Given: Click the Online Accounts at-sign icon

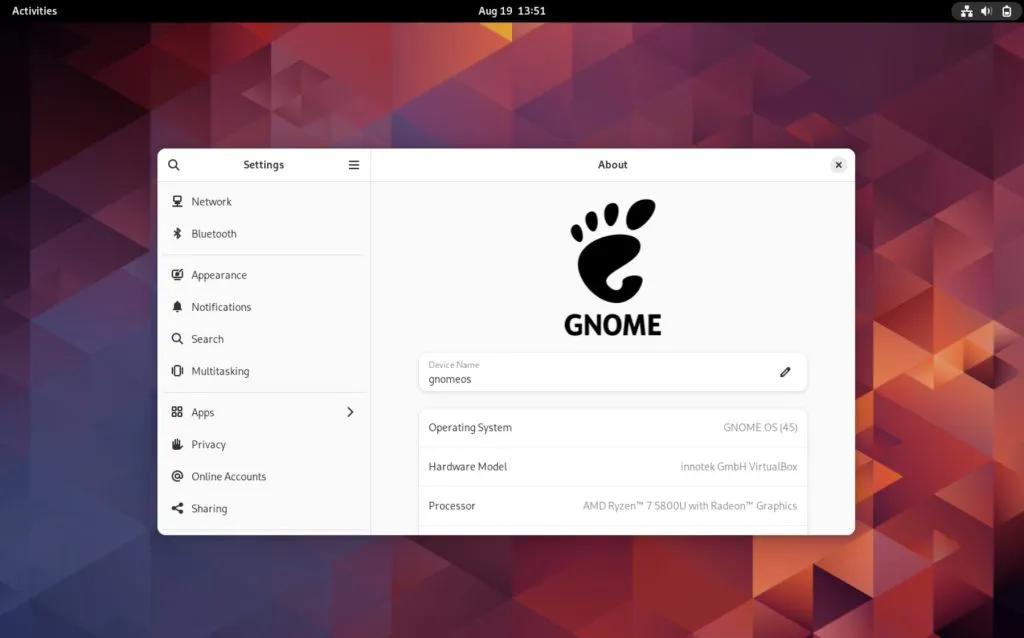Looking at the screenshot, I should [177, 476].
